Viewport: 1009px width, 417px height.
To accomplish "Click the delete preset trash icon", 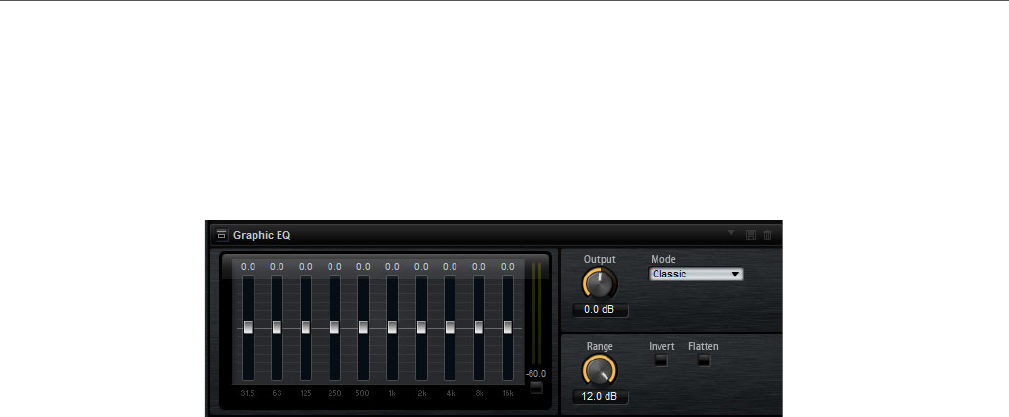I will coord(768,236).
